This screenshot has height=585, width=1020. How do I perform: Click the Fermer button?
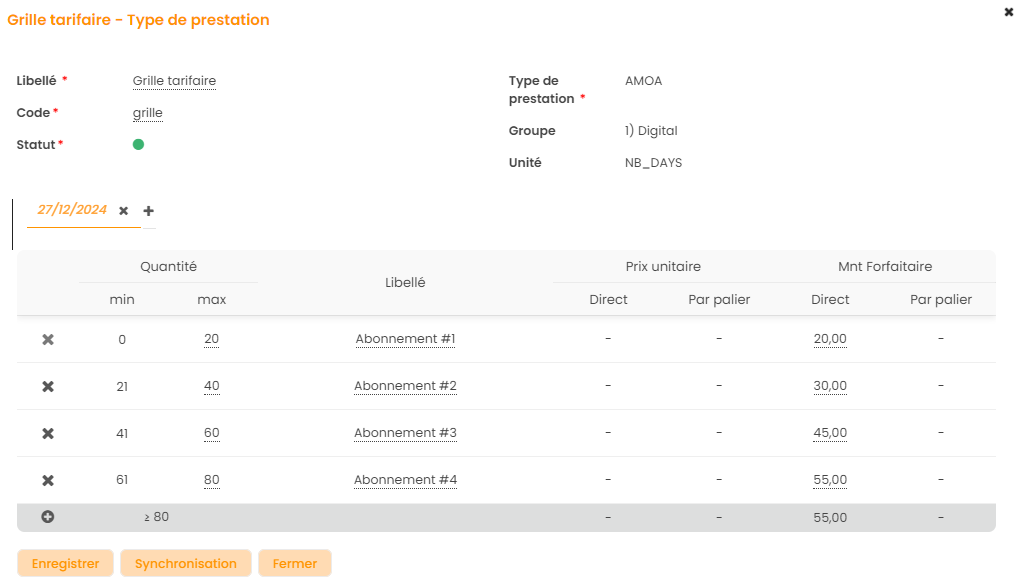pos(295,563)
